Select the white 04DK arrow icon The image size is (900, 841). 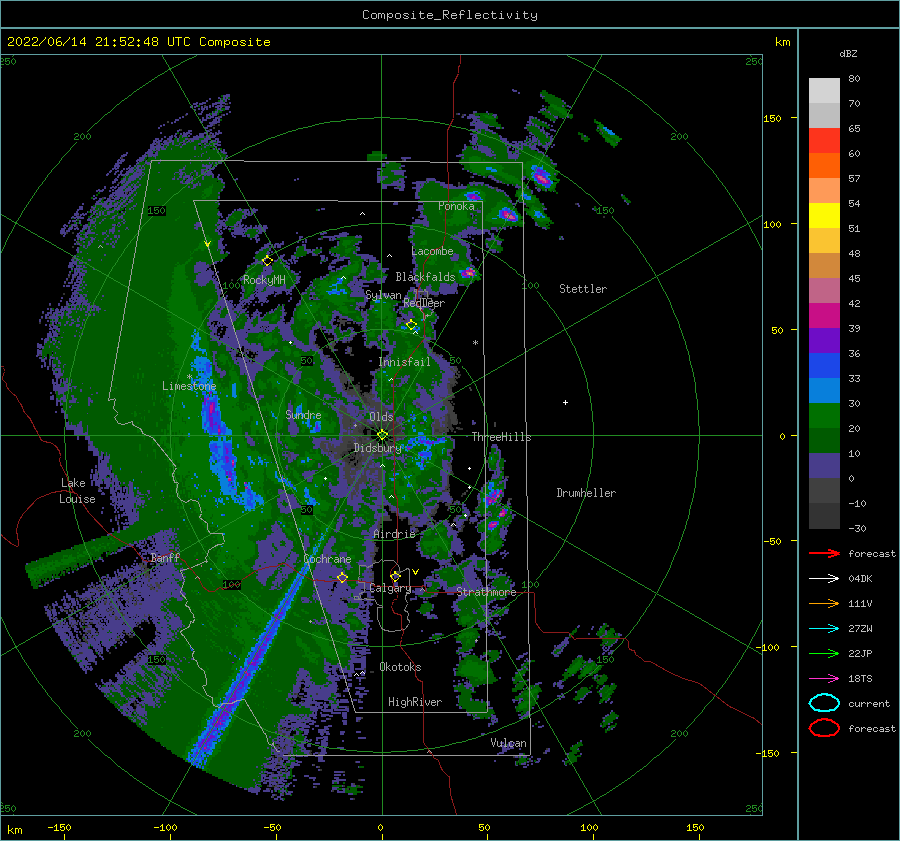tap(824, 578)
